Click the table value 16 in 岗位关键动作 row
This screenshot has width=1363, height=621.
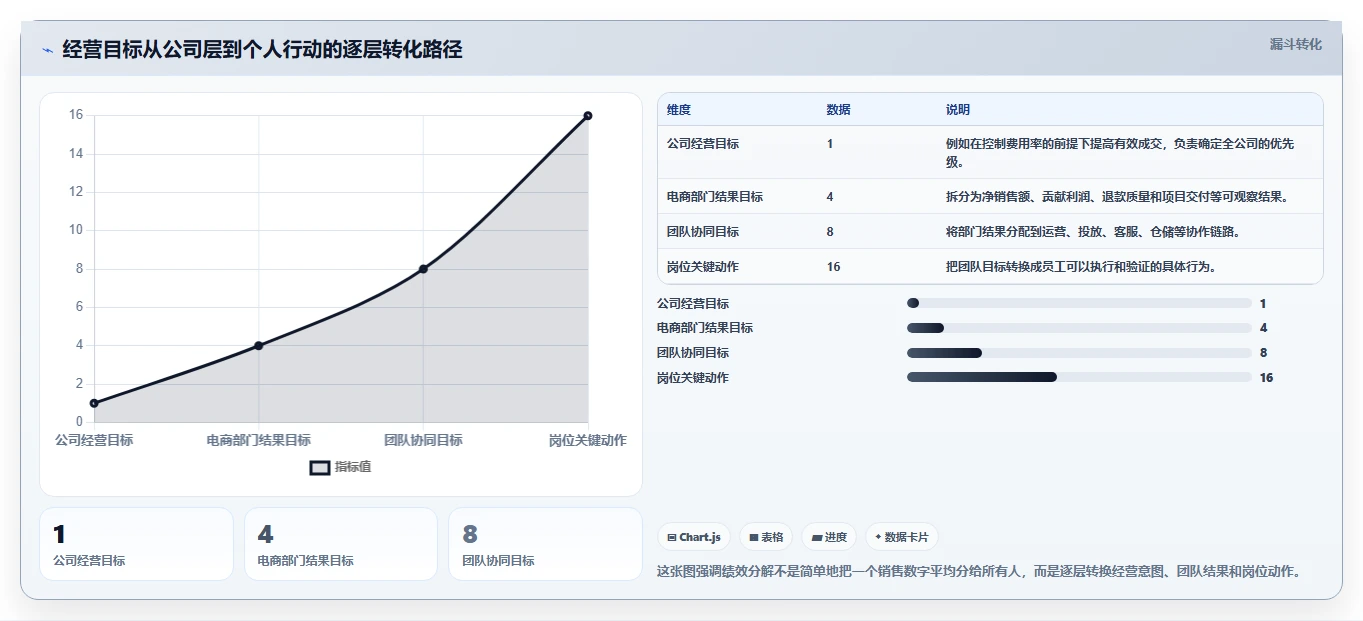[x=834, y=267]
